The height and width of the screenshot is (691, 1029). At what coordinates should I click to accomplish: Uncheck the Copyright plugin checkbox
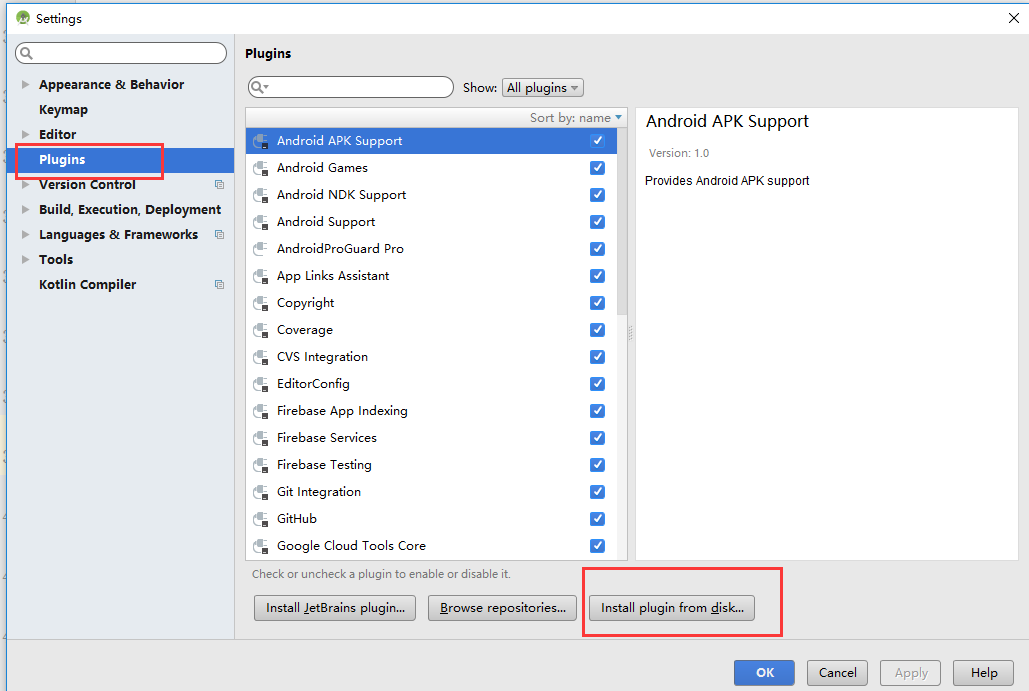coord(597,303)
